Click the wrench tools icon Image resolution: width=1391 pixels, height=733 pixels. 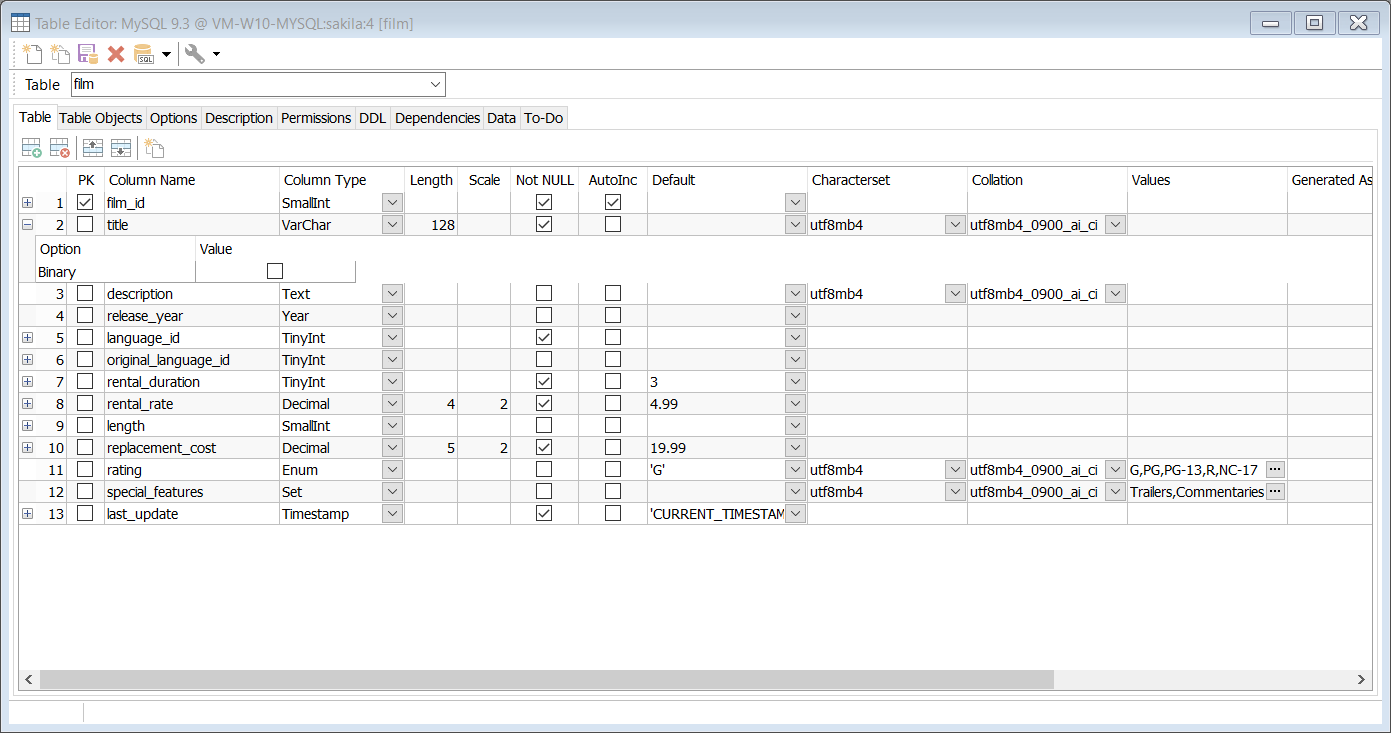tap(195, 54)
